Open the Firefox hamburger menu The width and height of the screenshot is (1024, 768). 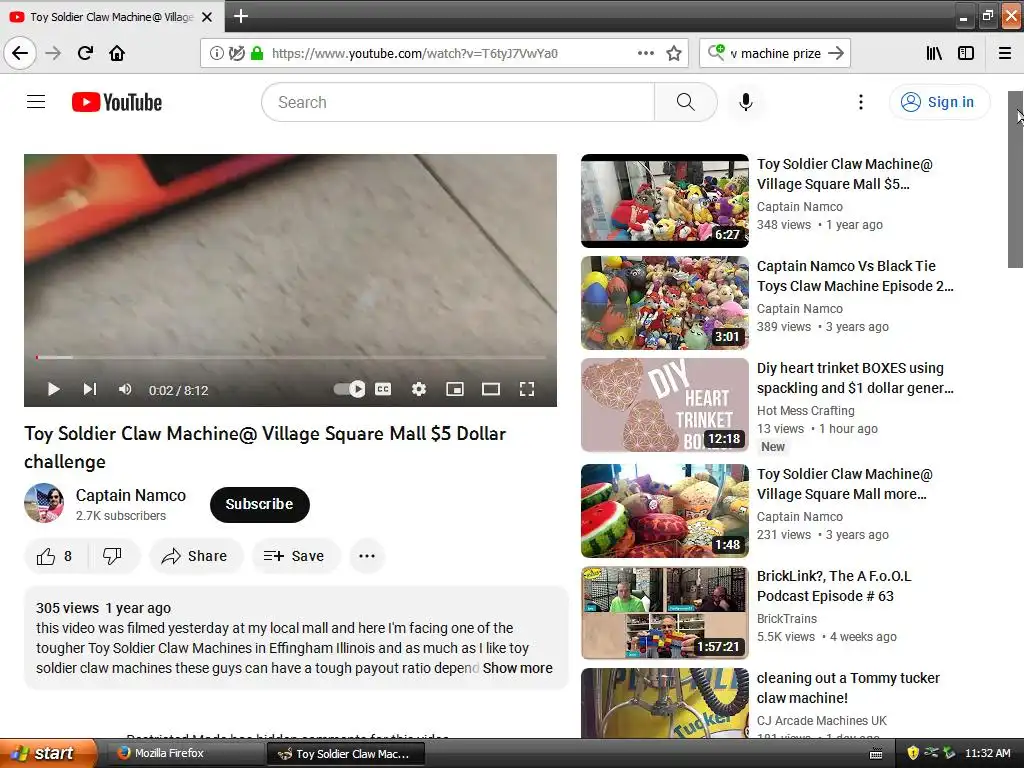[1004, 53]
